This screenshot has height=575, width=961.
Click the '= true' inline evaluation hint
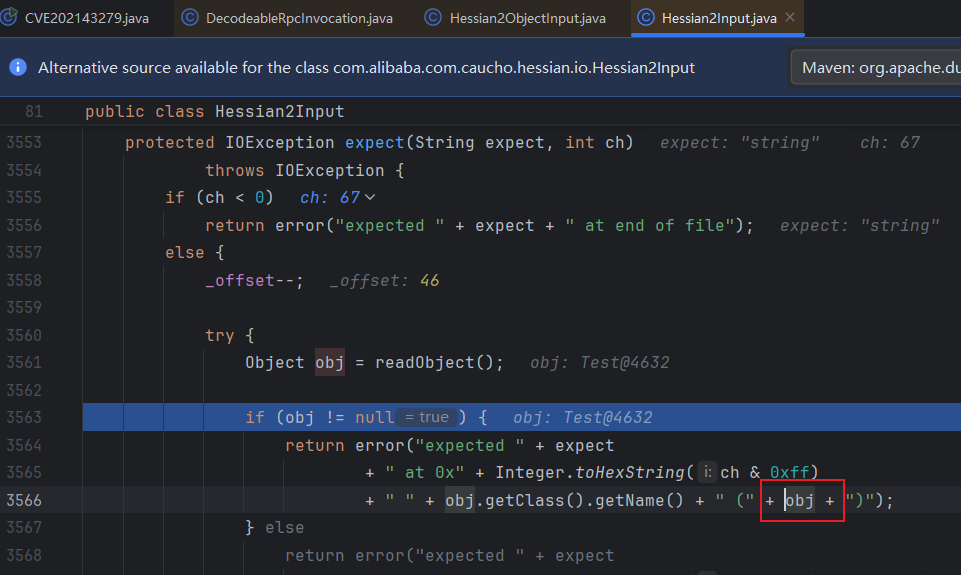(x=427, y=417)
